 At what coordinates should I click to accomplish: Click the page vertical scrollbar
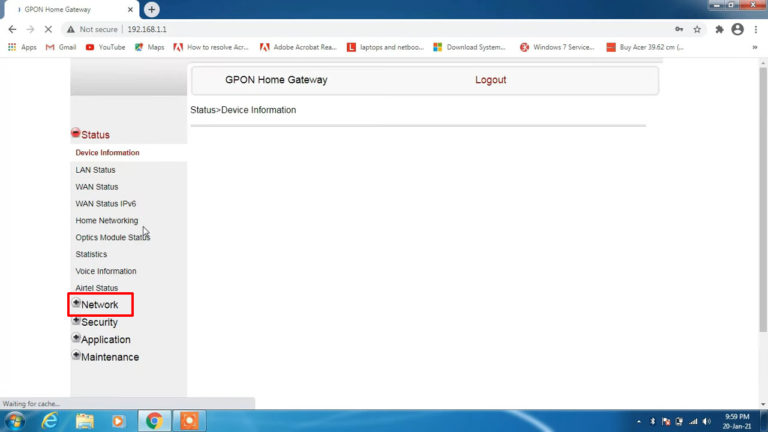[763, 200]
